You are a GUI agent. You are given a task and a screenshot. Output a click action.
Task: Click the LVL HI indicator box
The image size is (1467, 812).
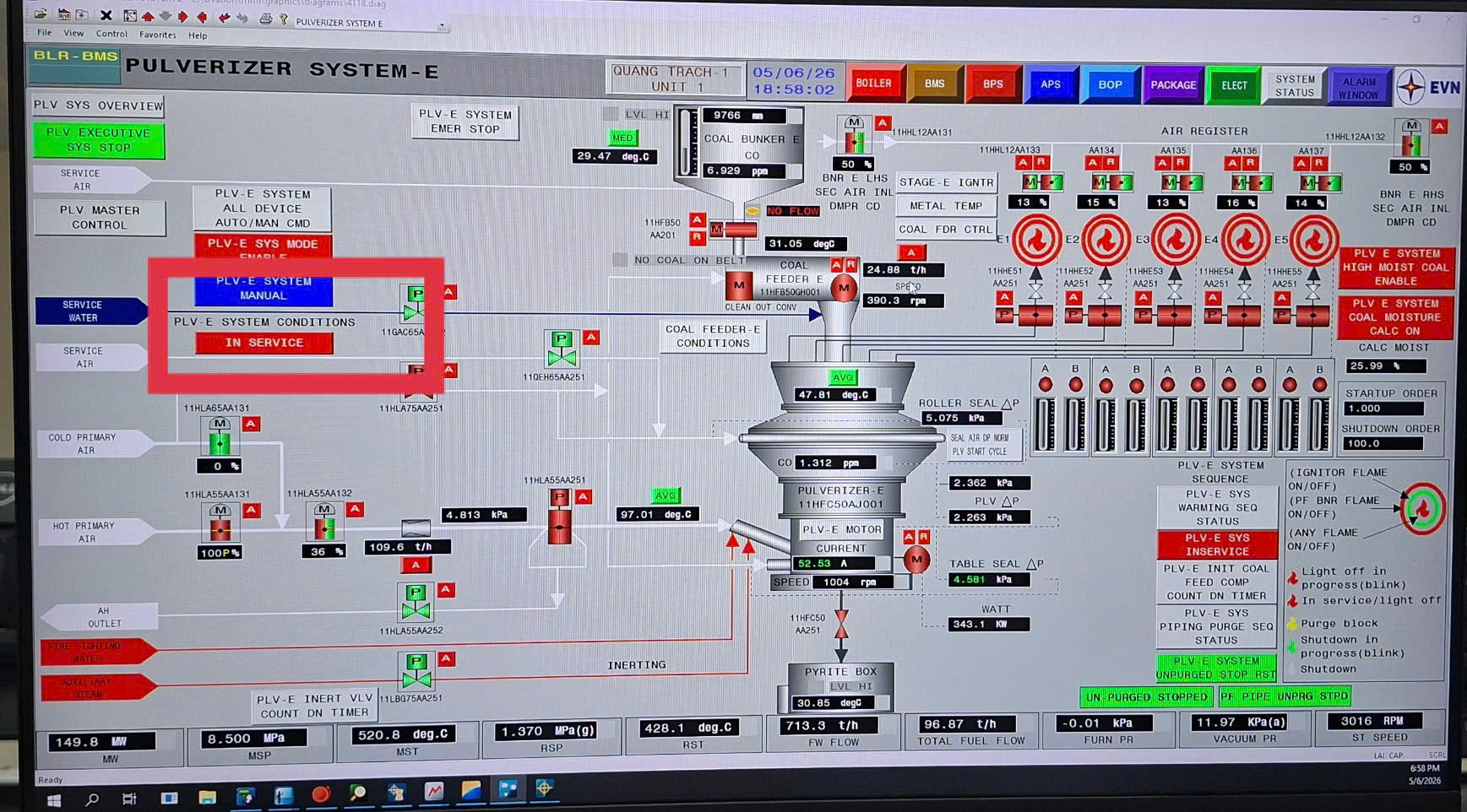[611, 114]
